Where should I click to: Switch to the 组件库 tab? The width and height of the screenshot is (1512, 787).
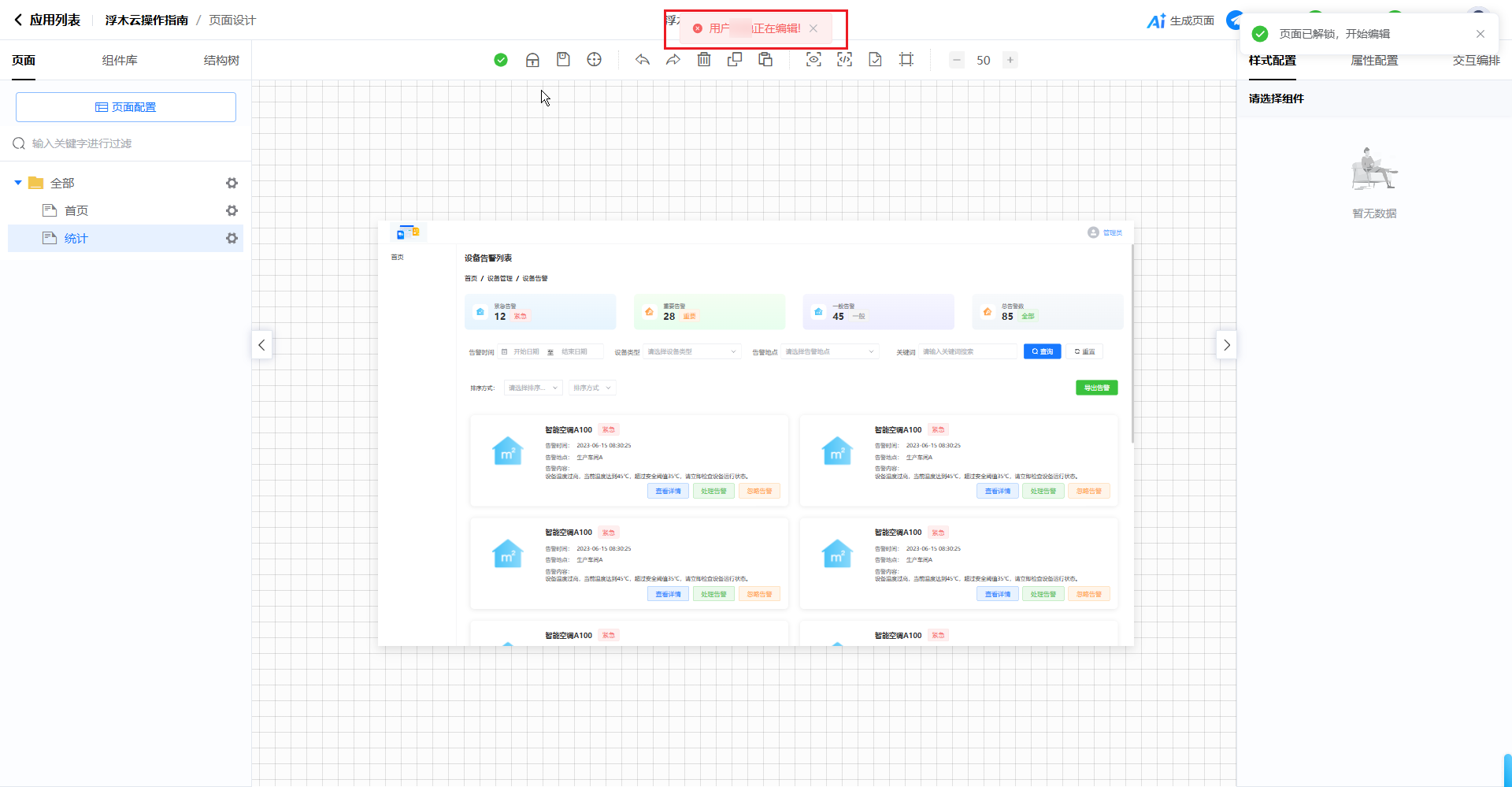pos(120,61)
